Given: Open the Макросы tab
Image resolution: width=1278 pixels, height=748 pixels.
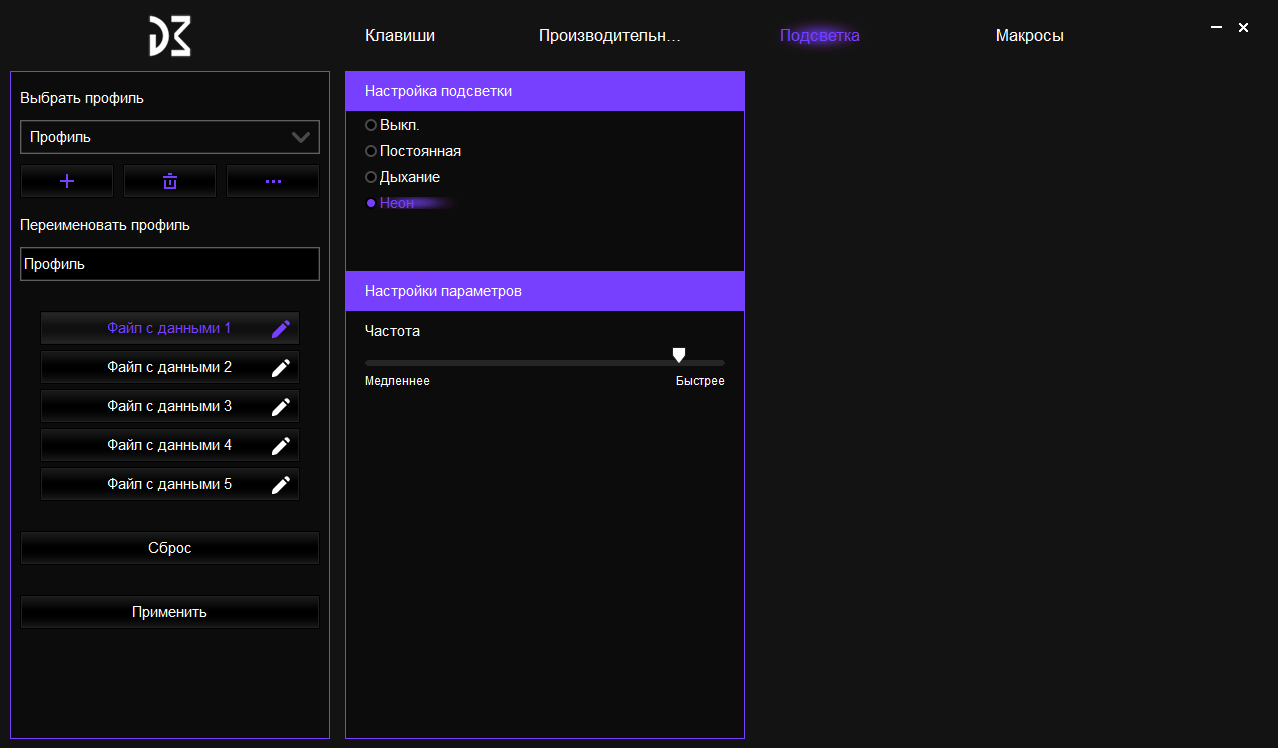Looking at the screenshot, I should pyautogui.click(x=1029, y=36).
